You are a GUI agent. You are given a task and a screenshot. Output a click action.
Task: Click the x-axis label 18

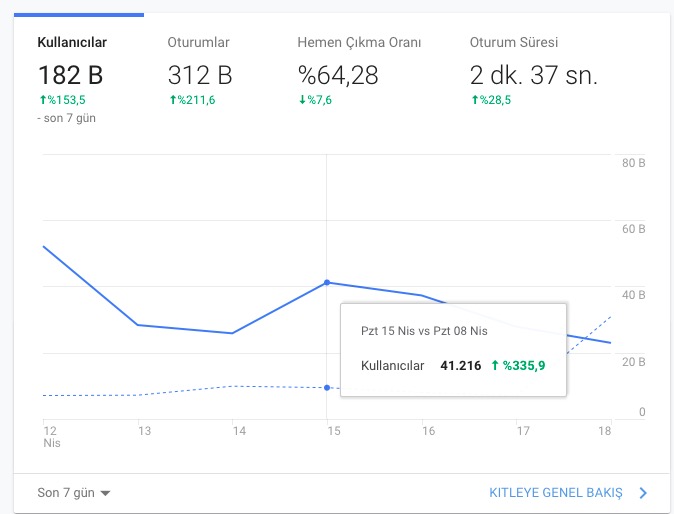[x=605, y=431]
